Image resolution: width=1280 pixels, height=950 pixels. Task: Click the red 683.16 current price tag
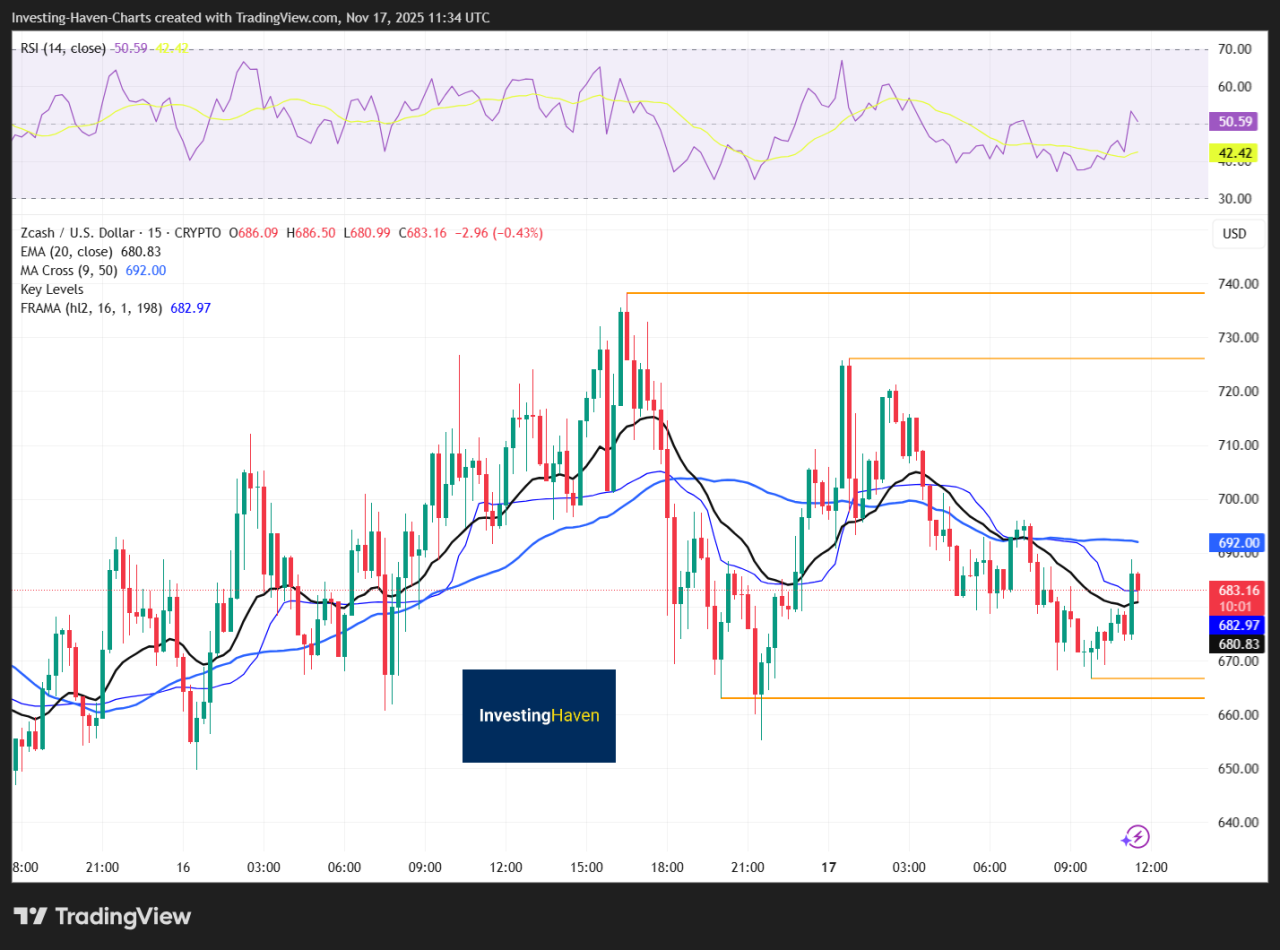(1237, 590)
